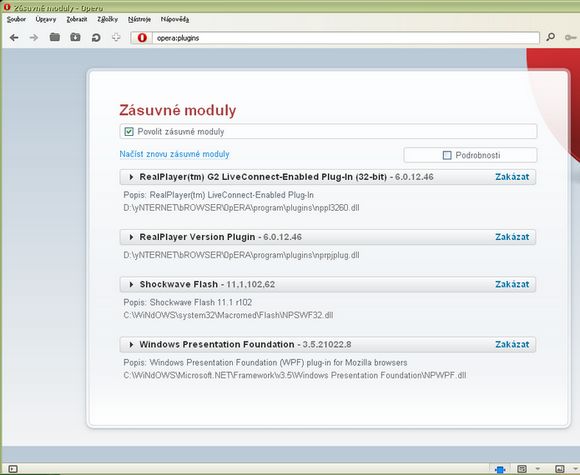Click the Zásuvné moduly page heading
Viewport: 580px width, 475px height.
point(178,110)
